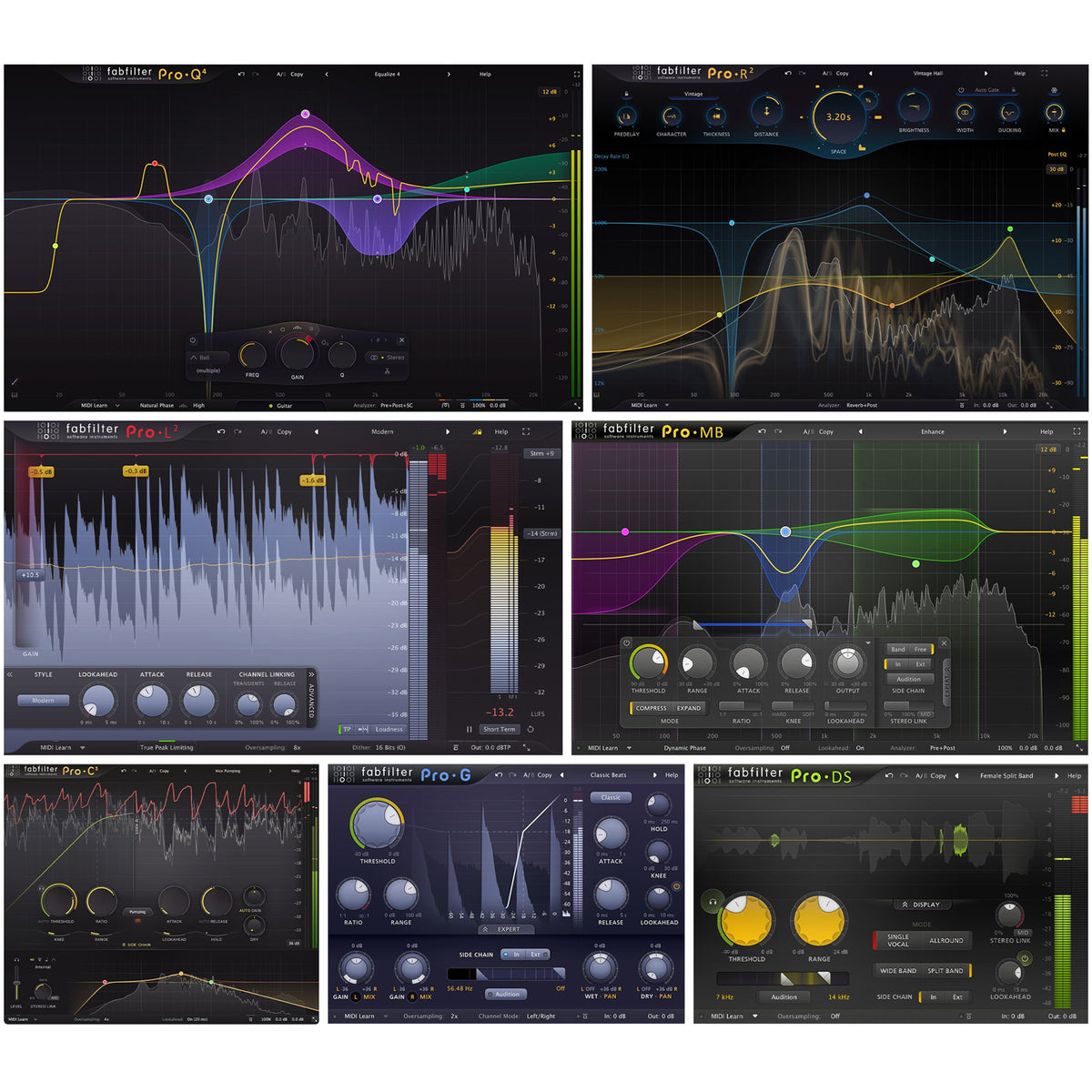Click the undo arrow in Pro-R 2

coord(788,73)
